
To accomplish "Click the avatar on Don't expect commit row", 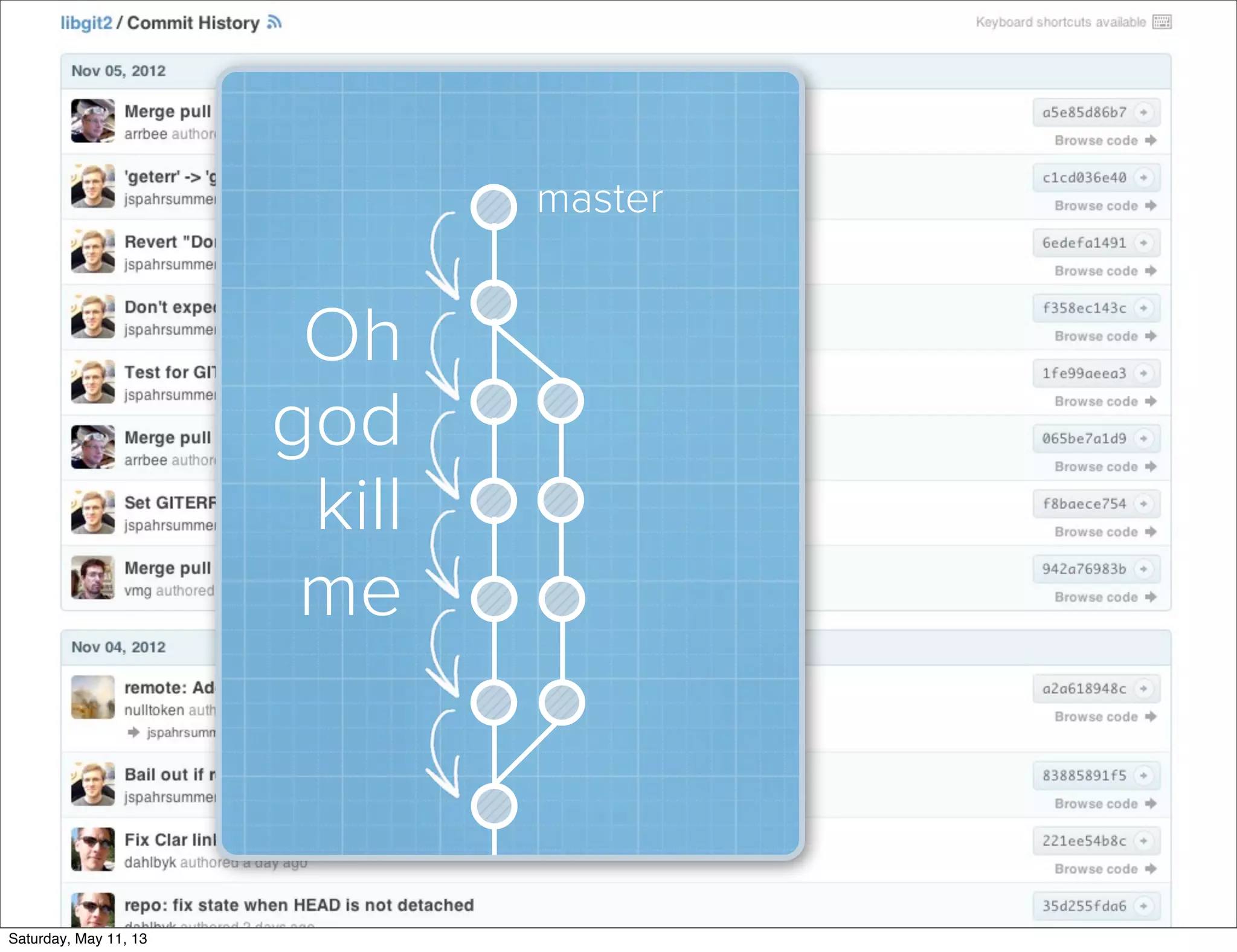I will [92, 317].
